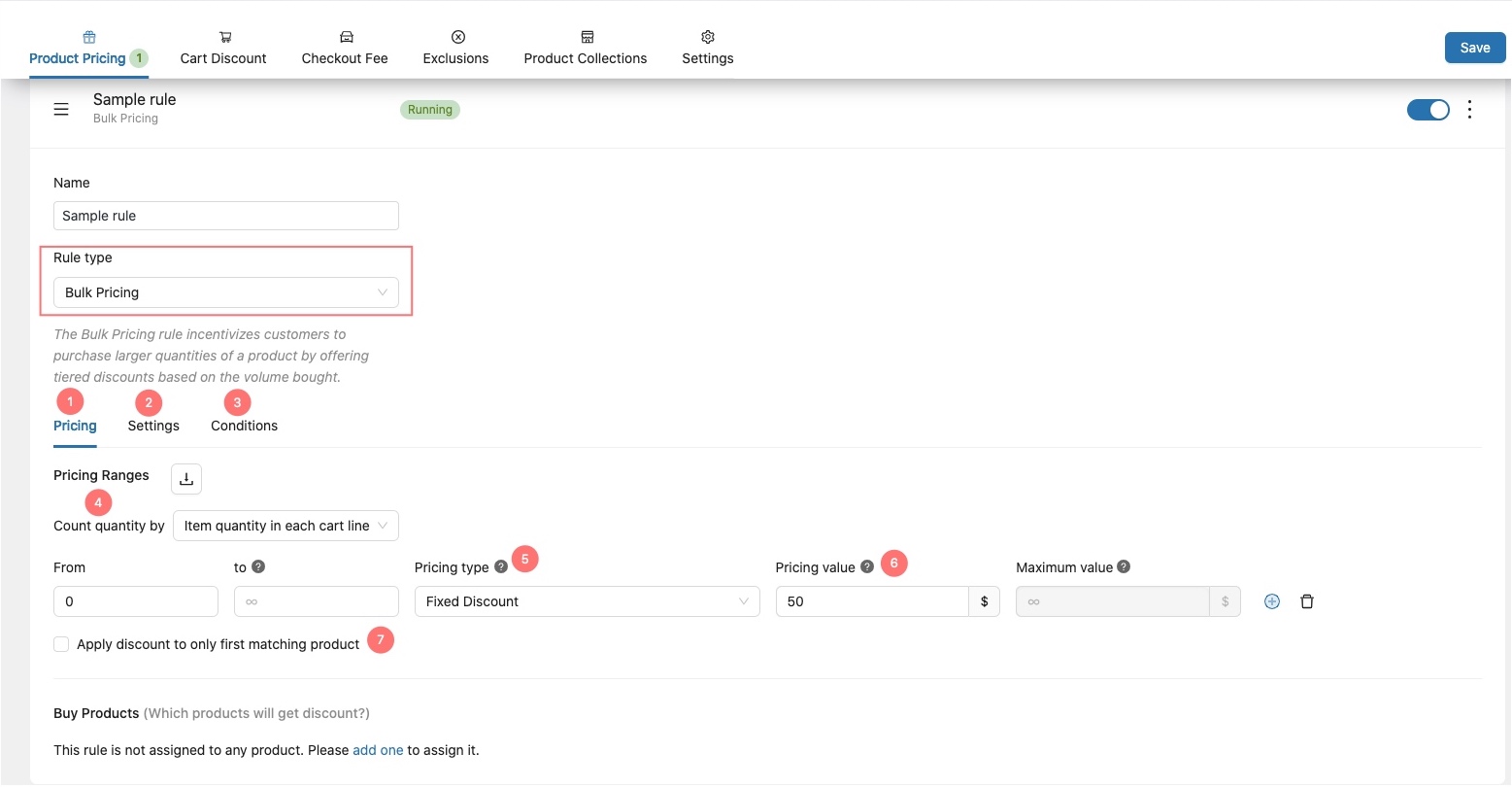Click the help icon beside Pricing value
Image resolution: width=1512 pixels, height=787 pixels.
[x=867, y=566]
